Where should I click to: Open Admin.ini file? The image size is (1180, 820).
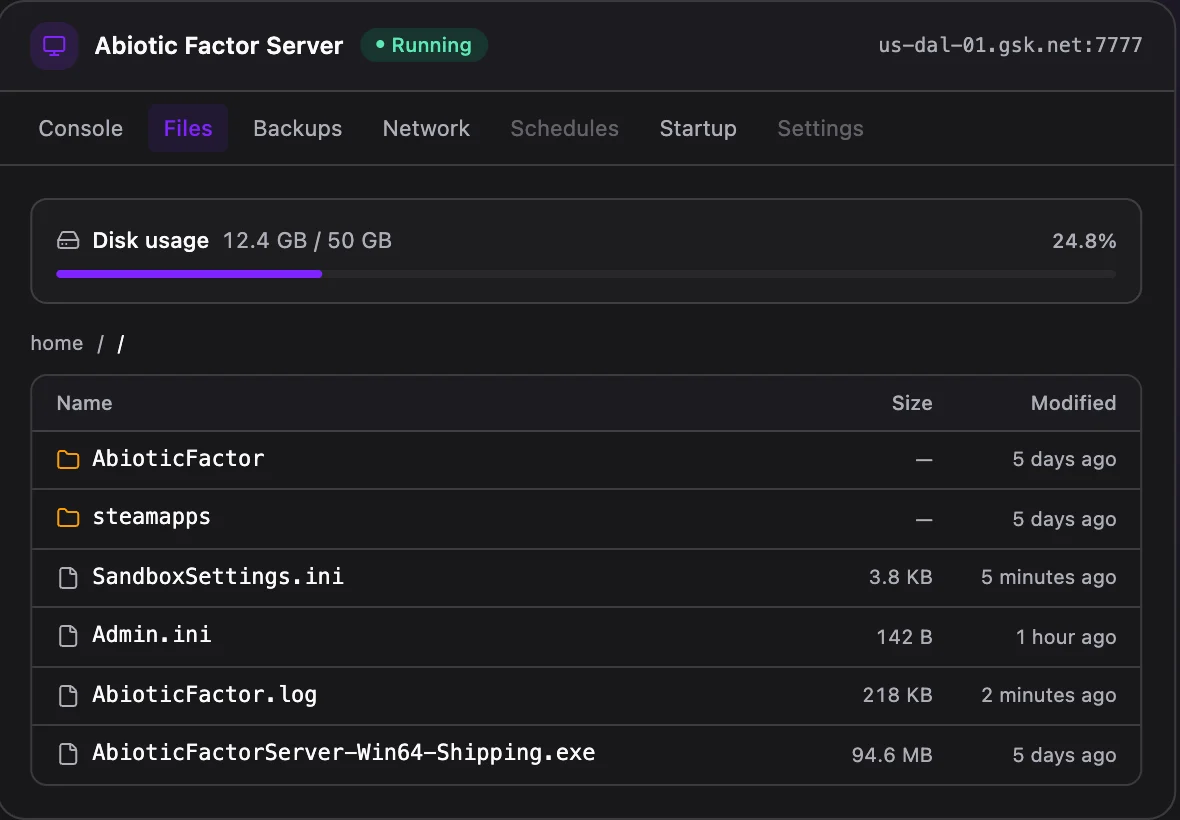[151, 635]
